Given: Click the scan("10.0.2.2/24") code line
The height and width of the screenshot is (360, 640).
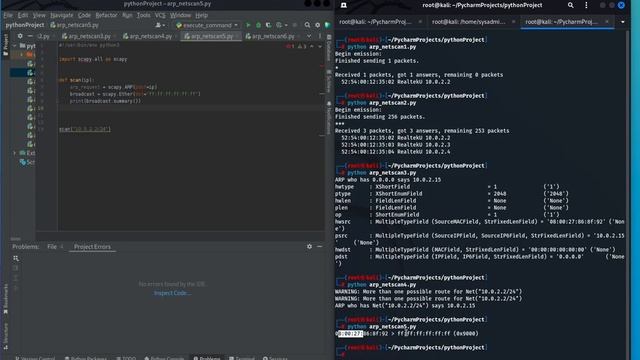Looking at the screenshot, I should [x=84, y=129].
